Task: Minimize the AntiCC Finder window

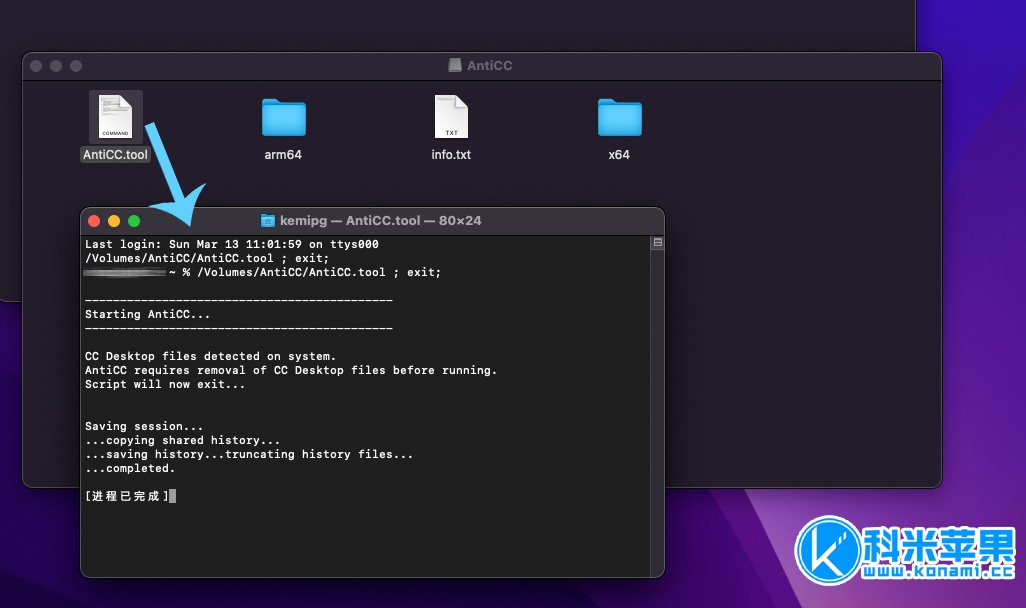Action: (56, 66)
